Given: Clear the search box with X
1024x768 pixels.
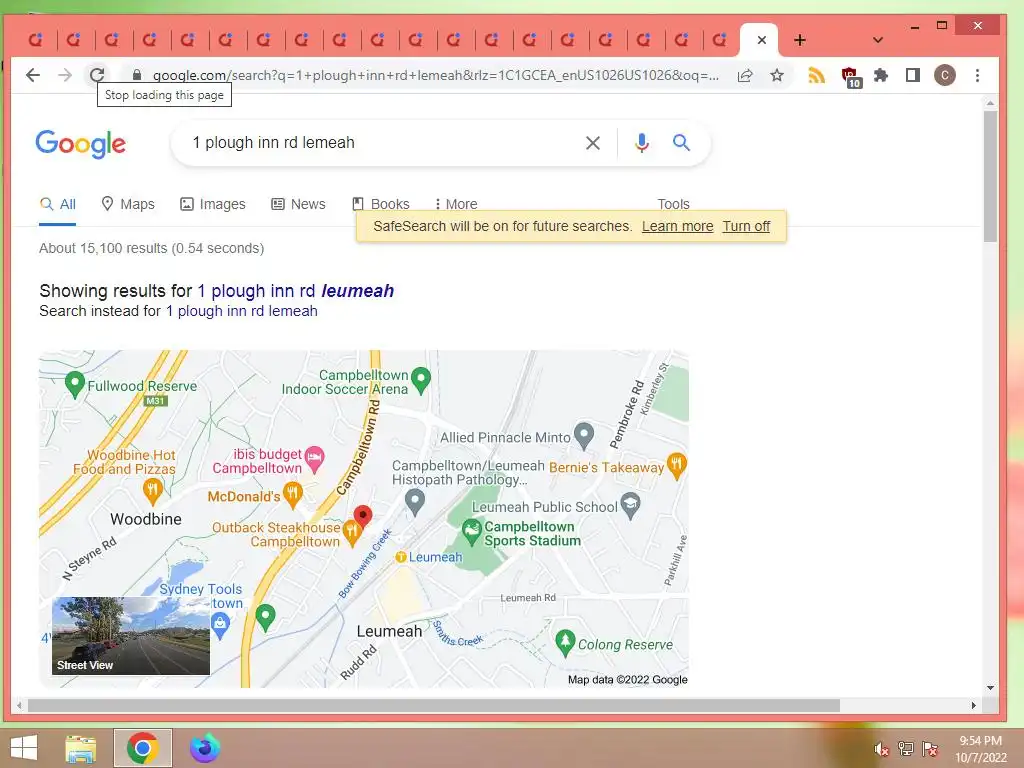Looking at the screenshot, I should click(x=592, y=143).
